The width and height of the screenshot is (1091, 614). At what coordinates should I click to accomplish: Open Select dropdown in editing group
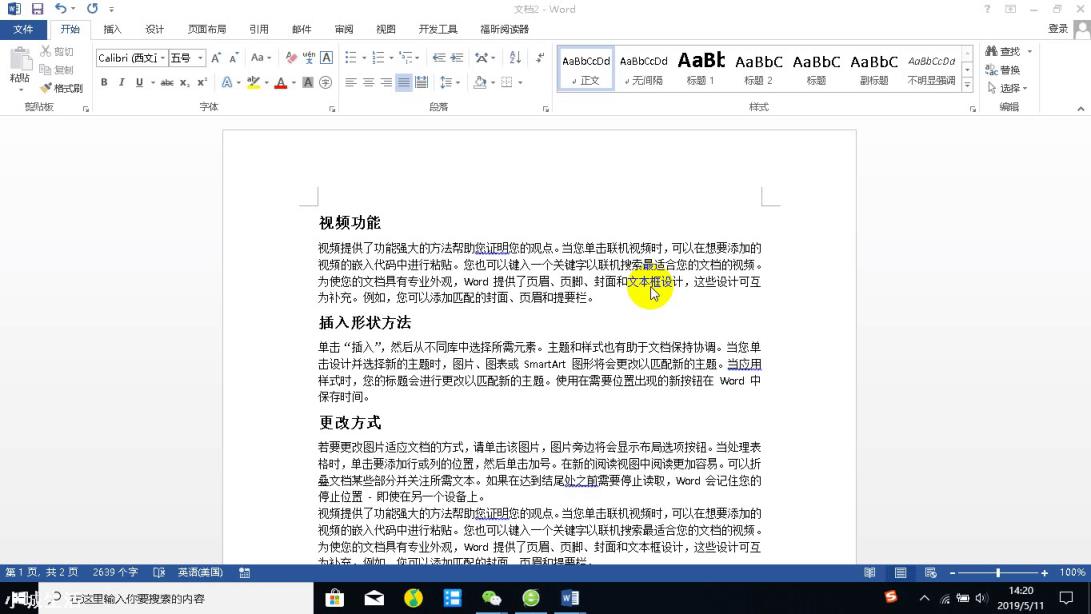point(1007,88)
